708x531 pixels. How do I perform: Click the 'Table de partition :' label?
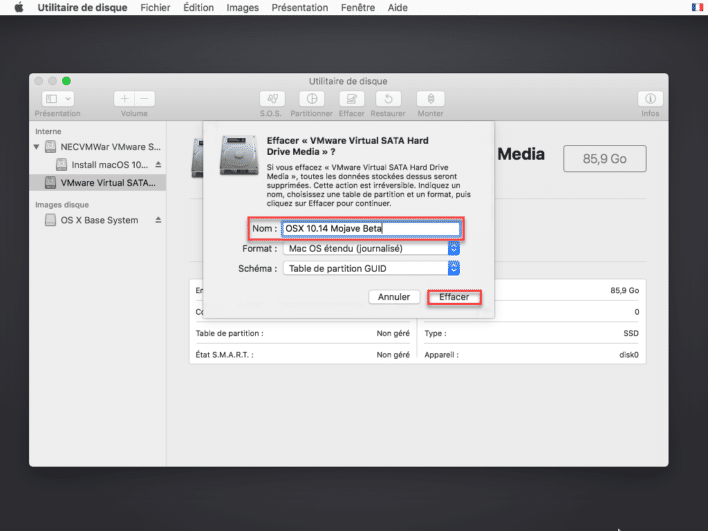click(229, 333)
